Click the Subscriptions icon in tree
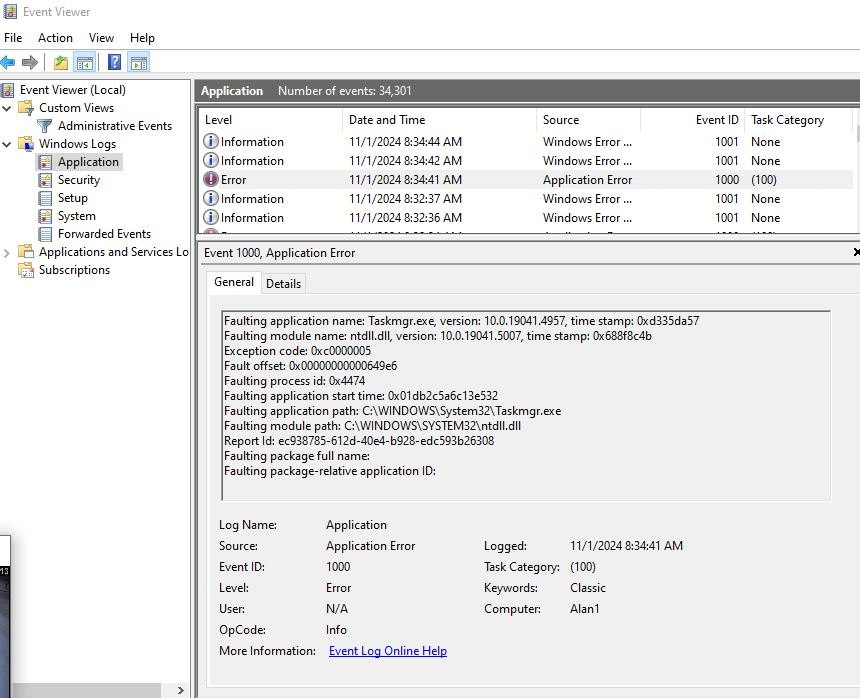Image resolution: width=860 pixels, height=698 pixels. [26, 270]
